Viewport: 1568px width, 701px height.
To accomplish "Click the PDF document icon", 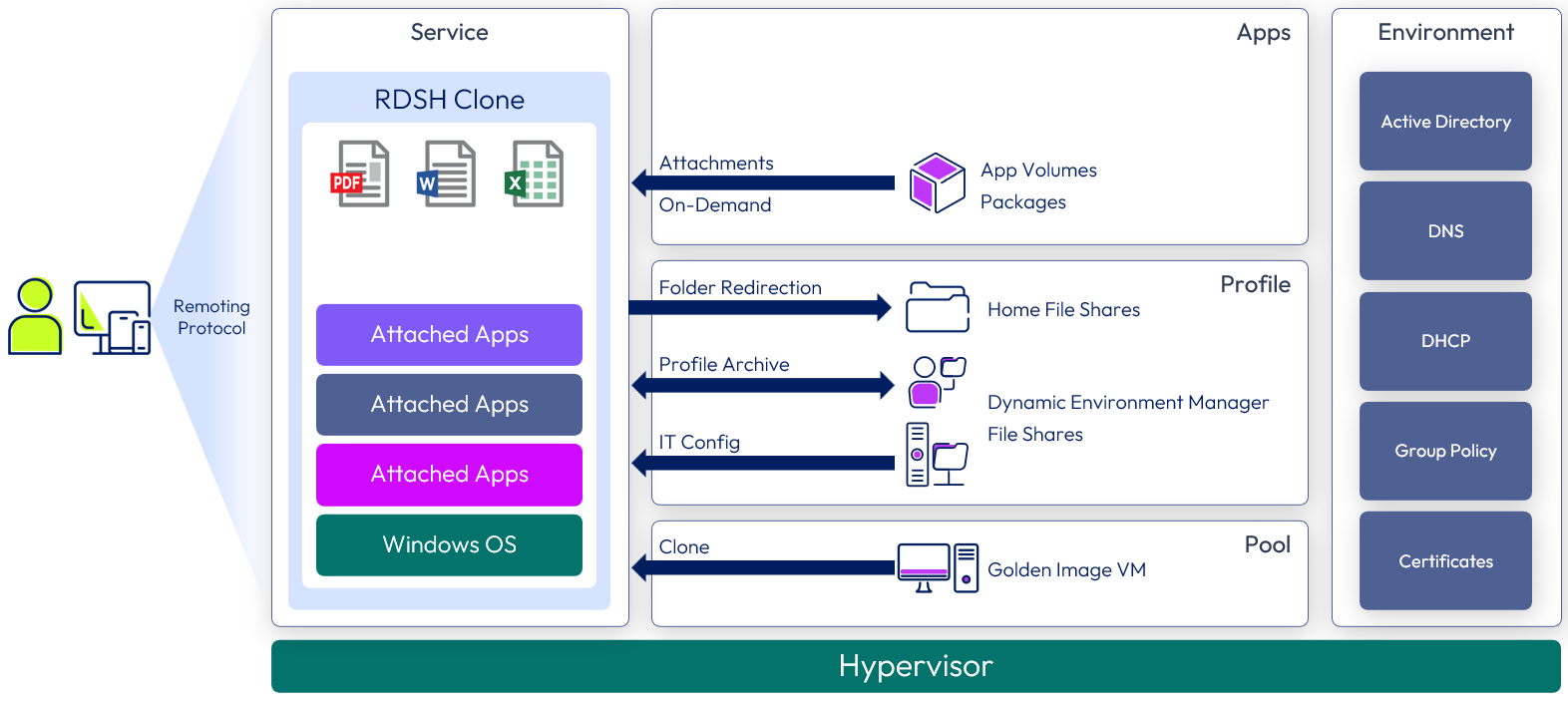I will [360, 174].
